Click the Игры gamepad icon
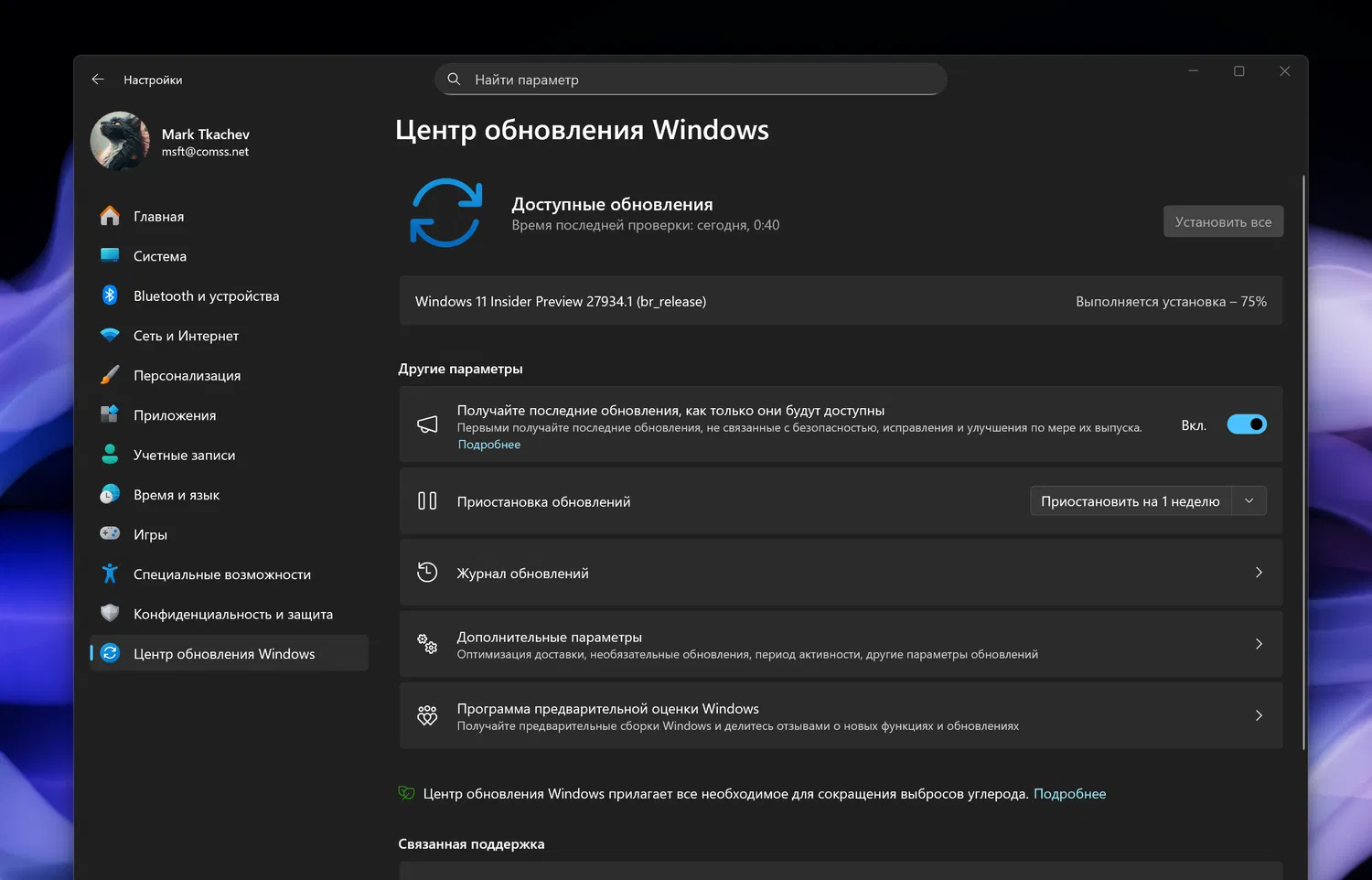The height and width of the screenshot is (880, 1372). pos(110,534)
